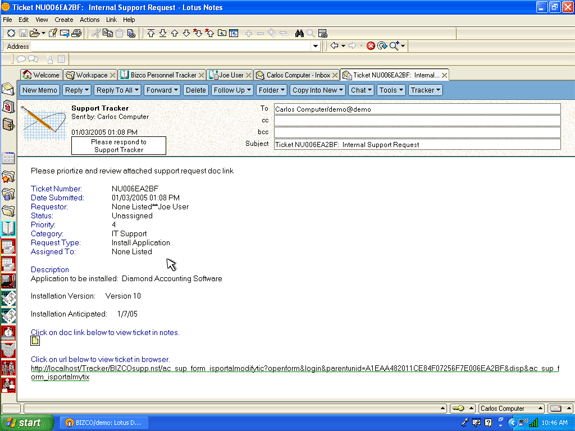This screenshot has width=575, height=431.
Task: Click the Edit document pencil icon
Action: point(53,33)
